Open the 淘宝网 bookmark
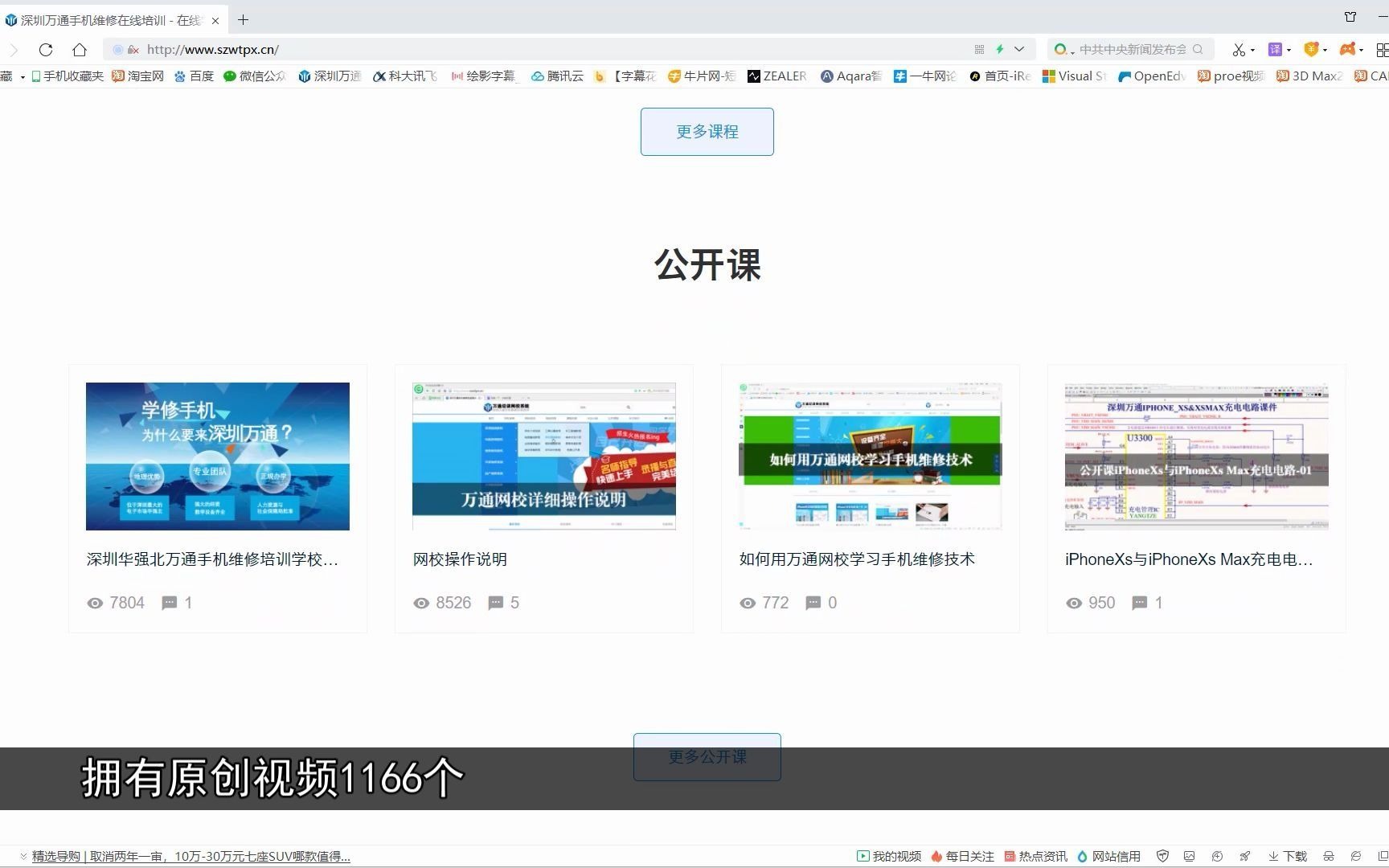The height and width of the screenshot is (868, 1389). pos(137,76)
